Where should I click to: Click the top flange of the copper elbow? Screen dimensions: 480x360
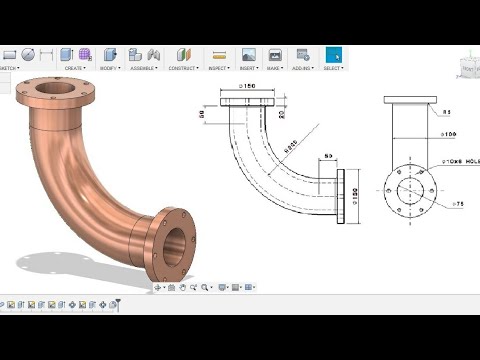tap(55, 92)
